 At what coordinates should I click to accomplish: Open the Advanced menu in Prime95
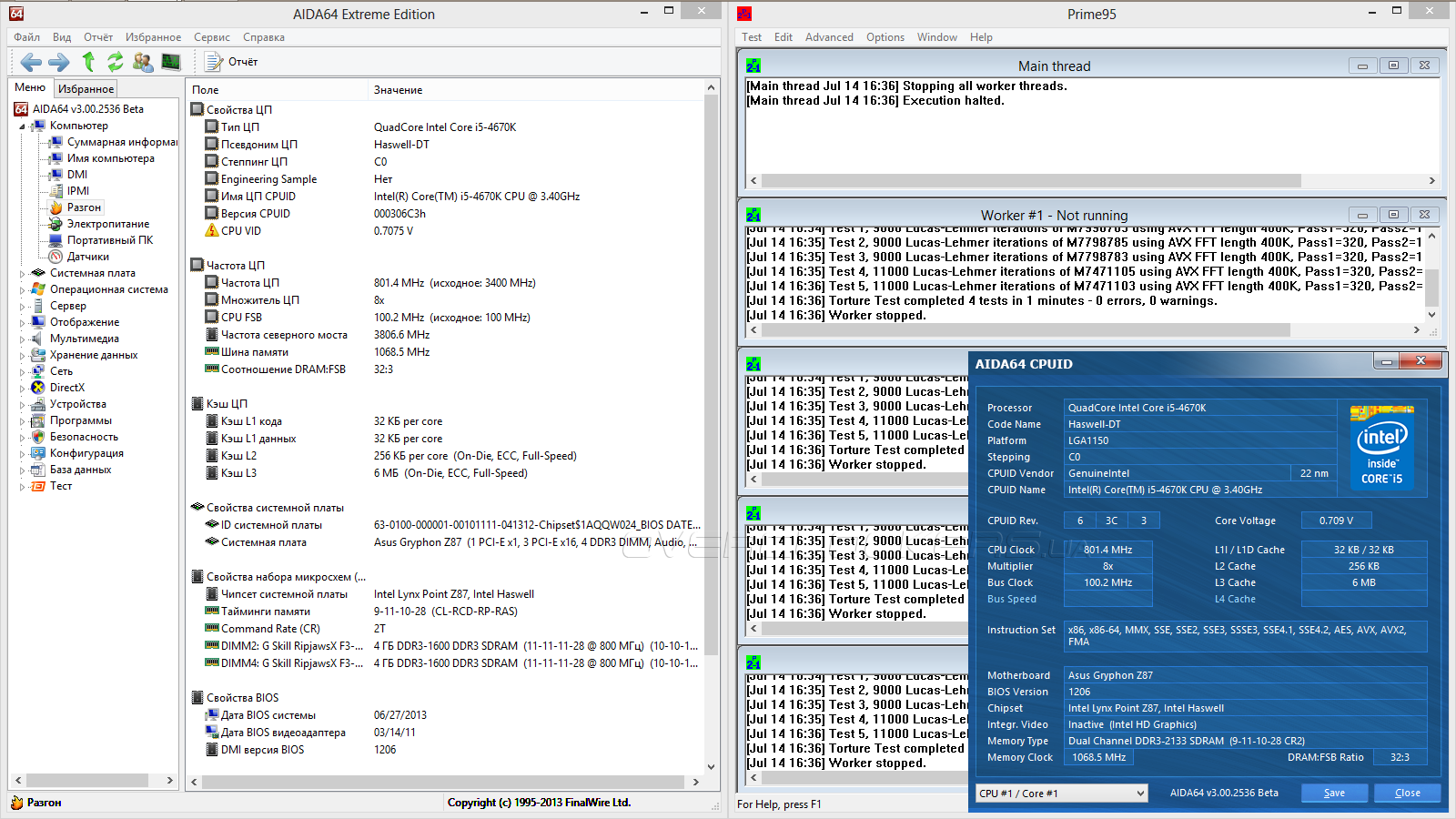click(828, 37)
